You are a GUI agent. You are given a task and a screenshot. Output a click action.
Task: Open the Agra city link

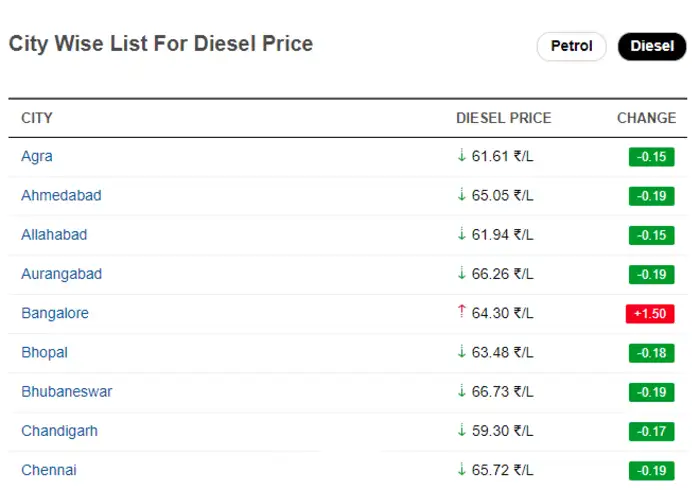(37, 156)
